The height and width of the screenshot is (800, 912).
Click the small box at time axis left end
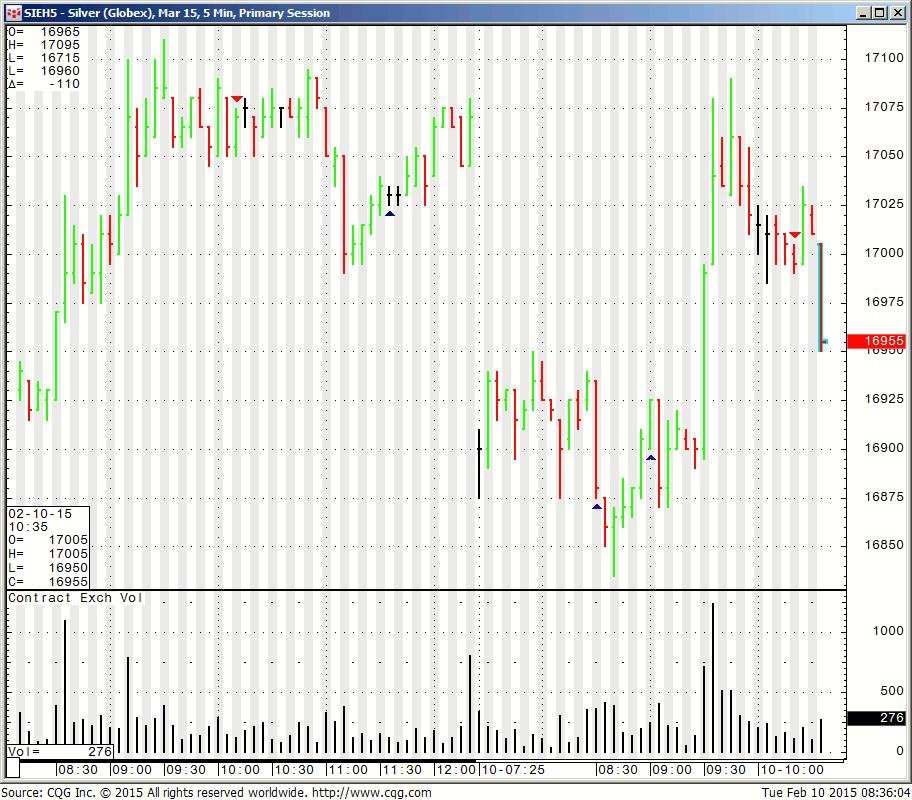coord(14,770)
